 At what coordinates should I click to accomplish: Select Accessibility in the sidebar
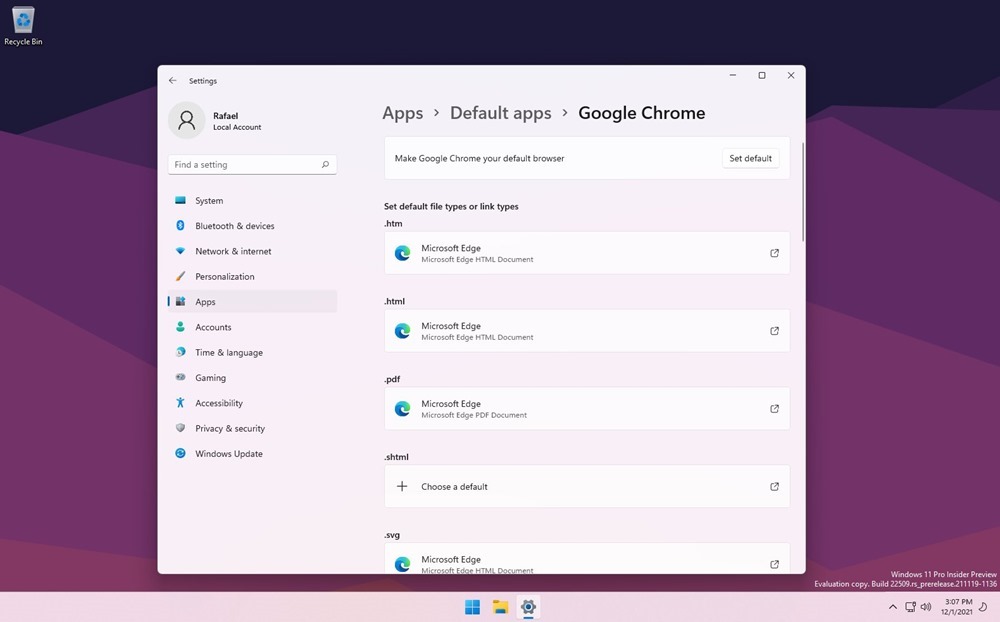(x=253, y=403)
